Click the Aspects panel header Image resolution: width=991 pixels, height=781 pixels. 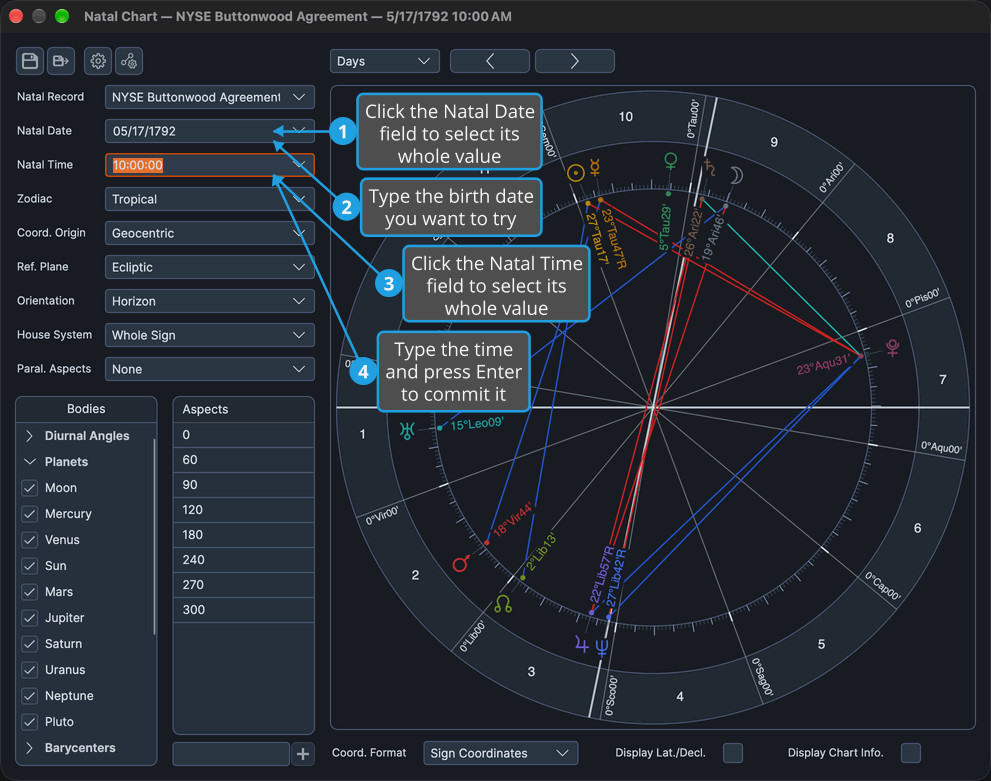point(244,409)
